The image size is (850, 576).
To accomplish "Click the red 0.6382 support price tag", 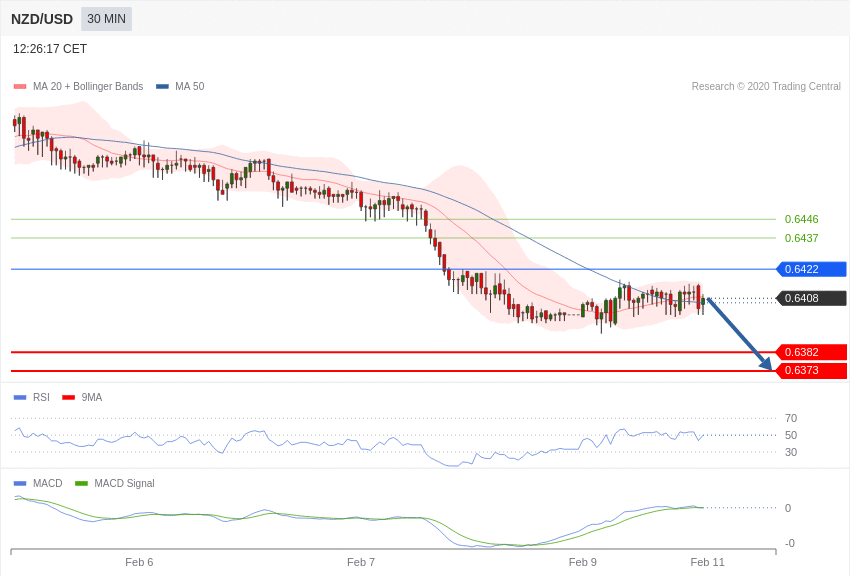I will click(x=812, y=352).
